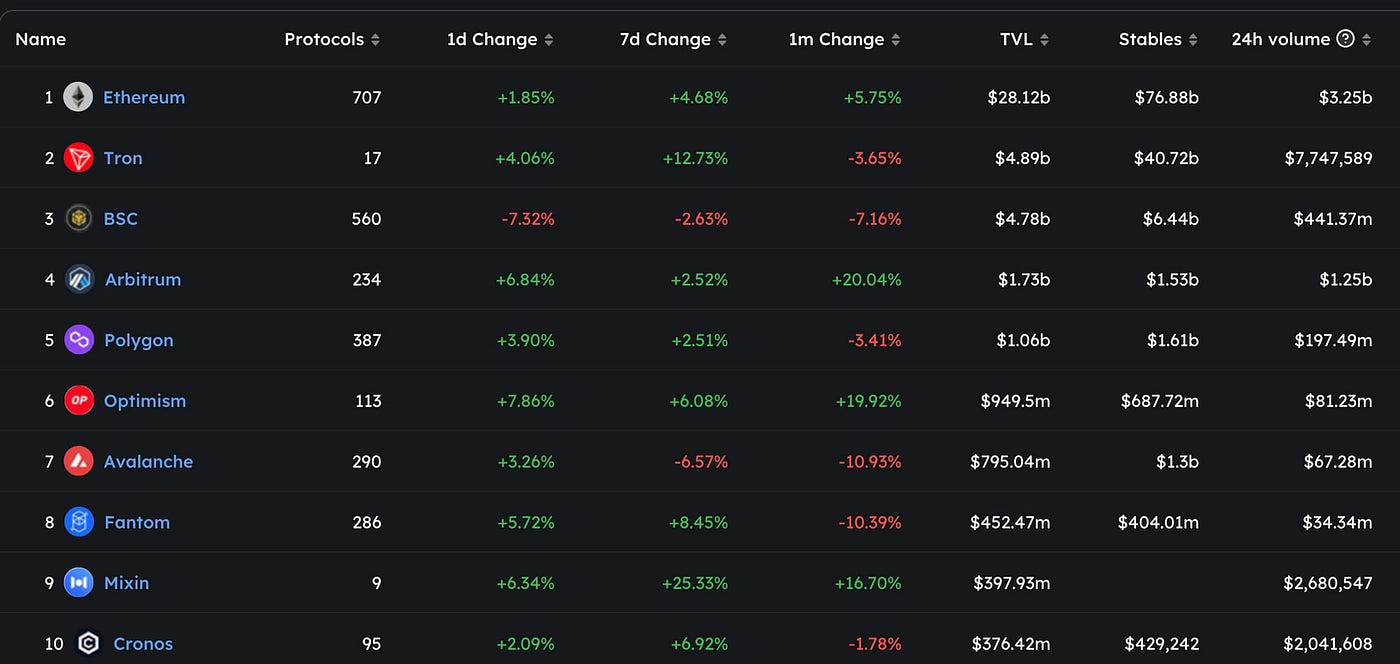
Task: Click the Tron chain logo icon
Action: (78, 158)
